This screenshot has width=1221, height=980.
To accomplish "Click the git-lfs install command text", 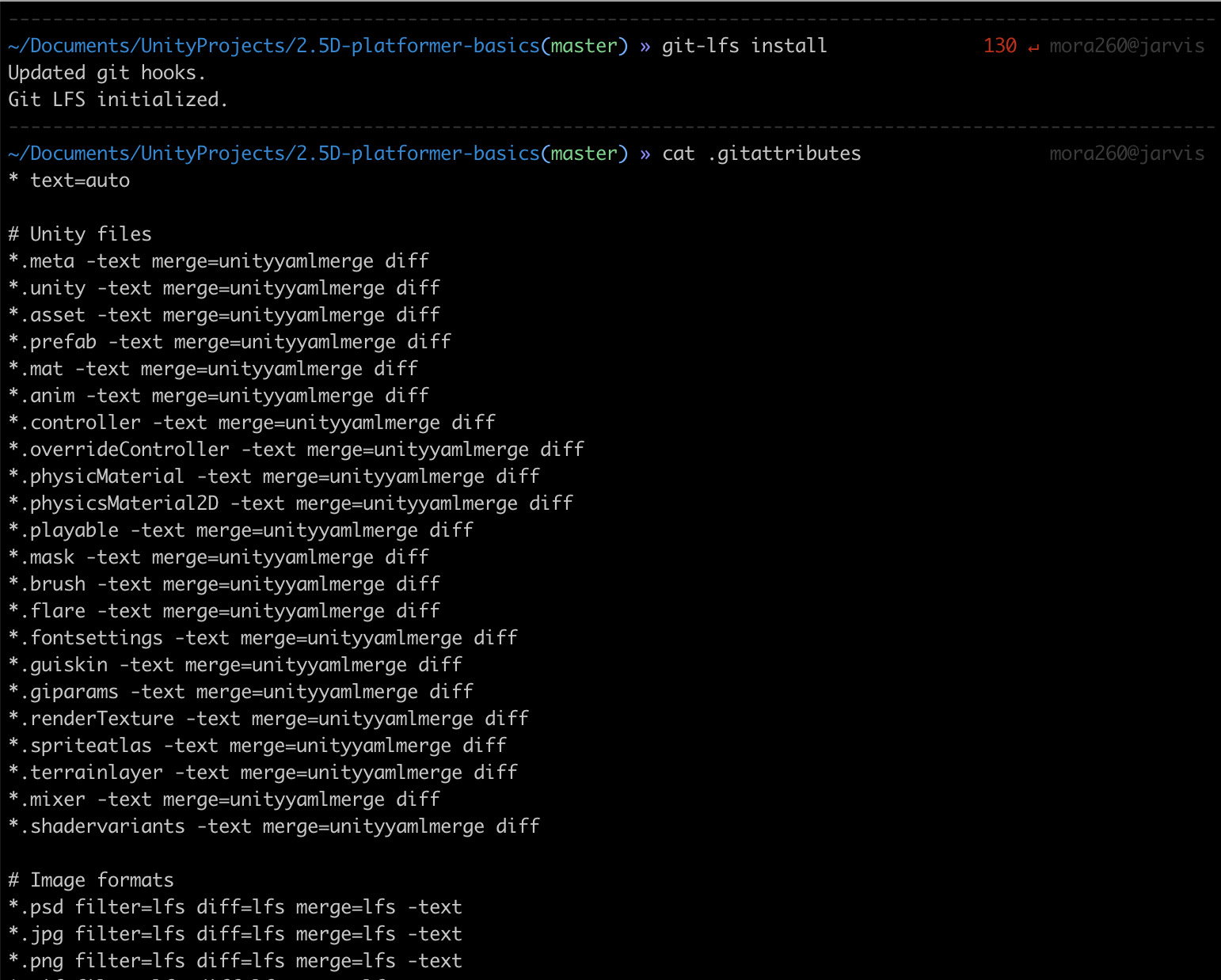I will click(x=744, y=46).
